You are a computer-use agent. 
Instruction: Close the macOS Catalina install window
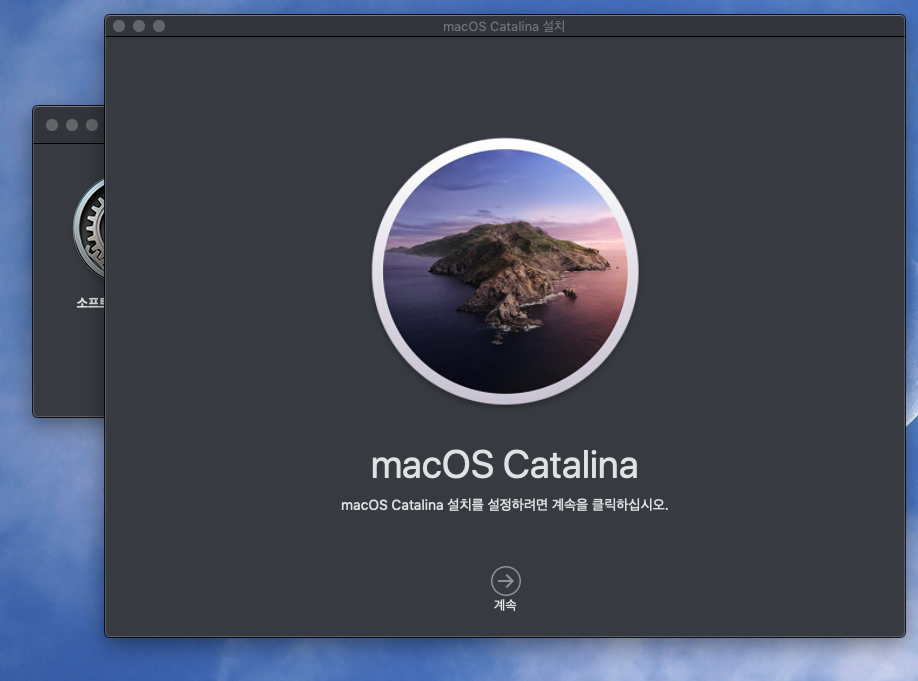[x=119, y=26]
